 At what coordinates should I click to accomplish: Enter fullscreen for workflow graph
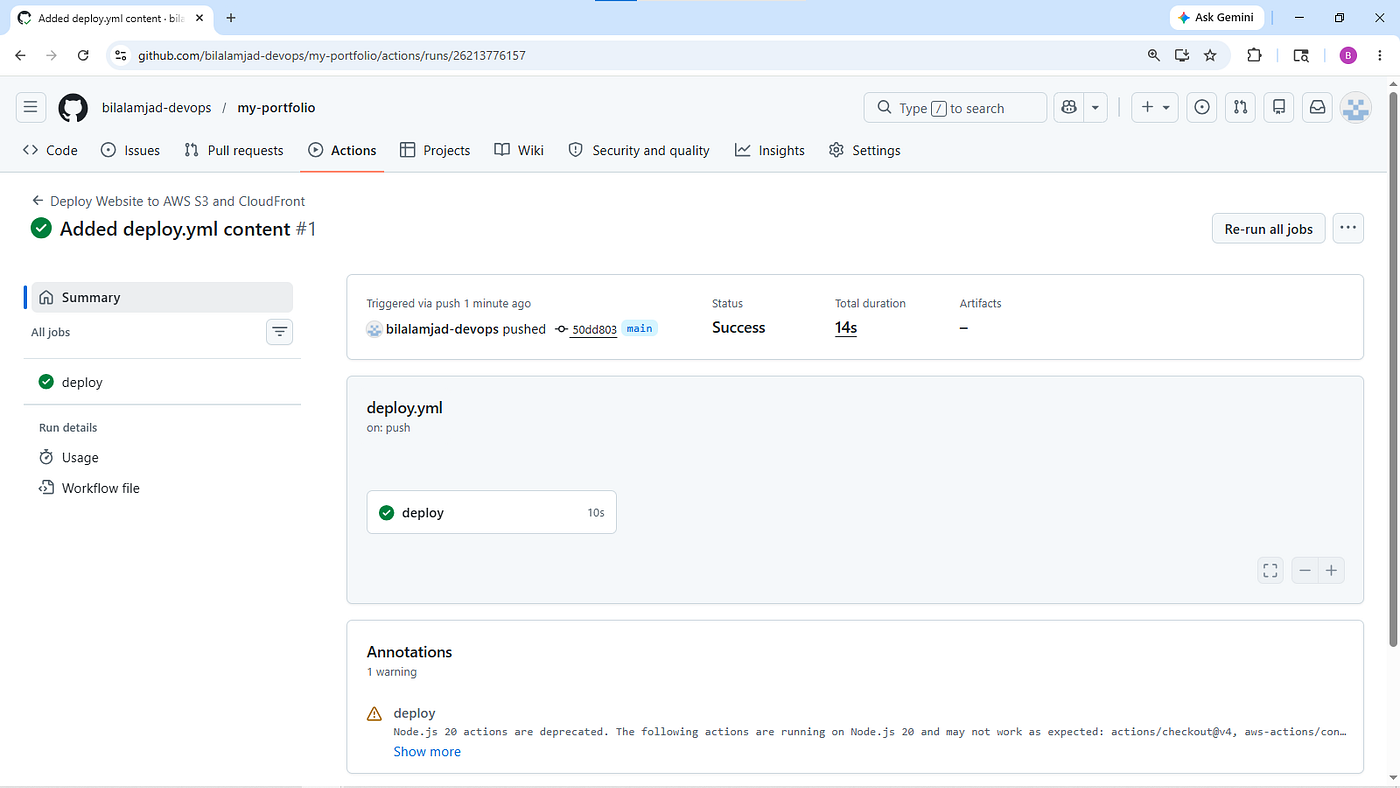coord(1270,570)
